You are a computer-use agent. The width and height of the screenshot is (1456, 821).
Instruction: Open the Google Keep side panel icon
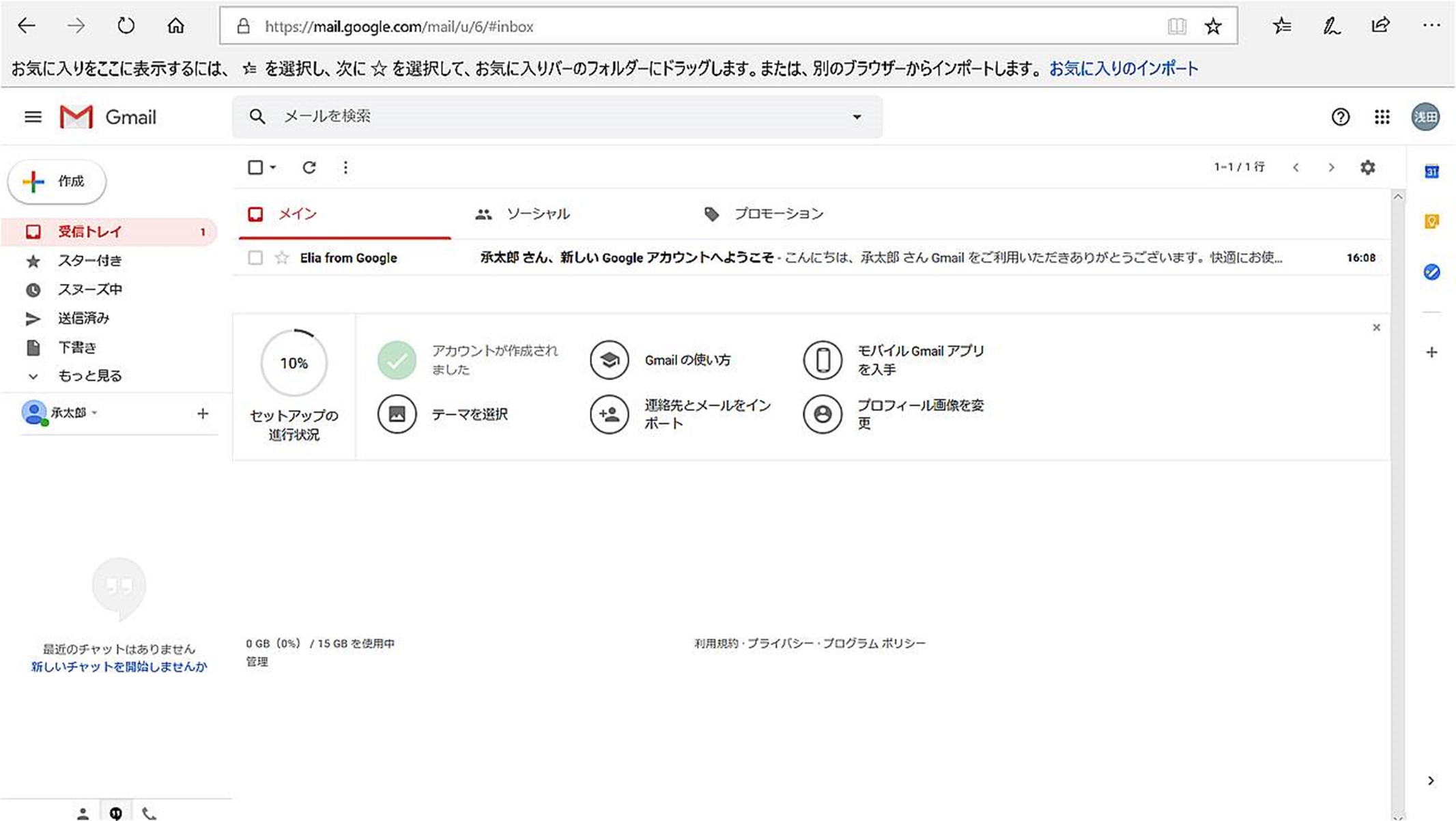[x=1431, y=221]
